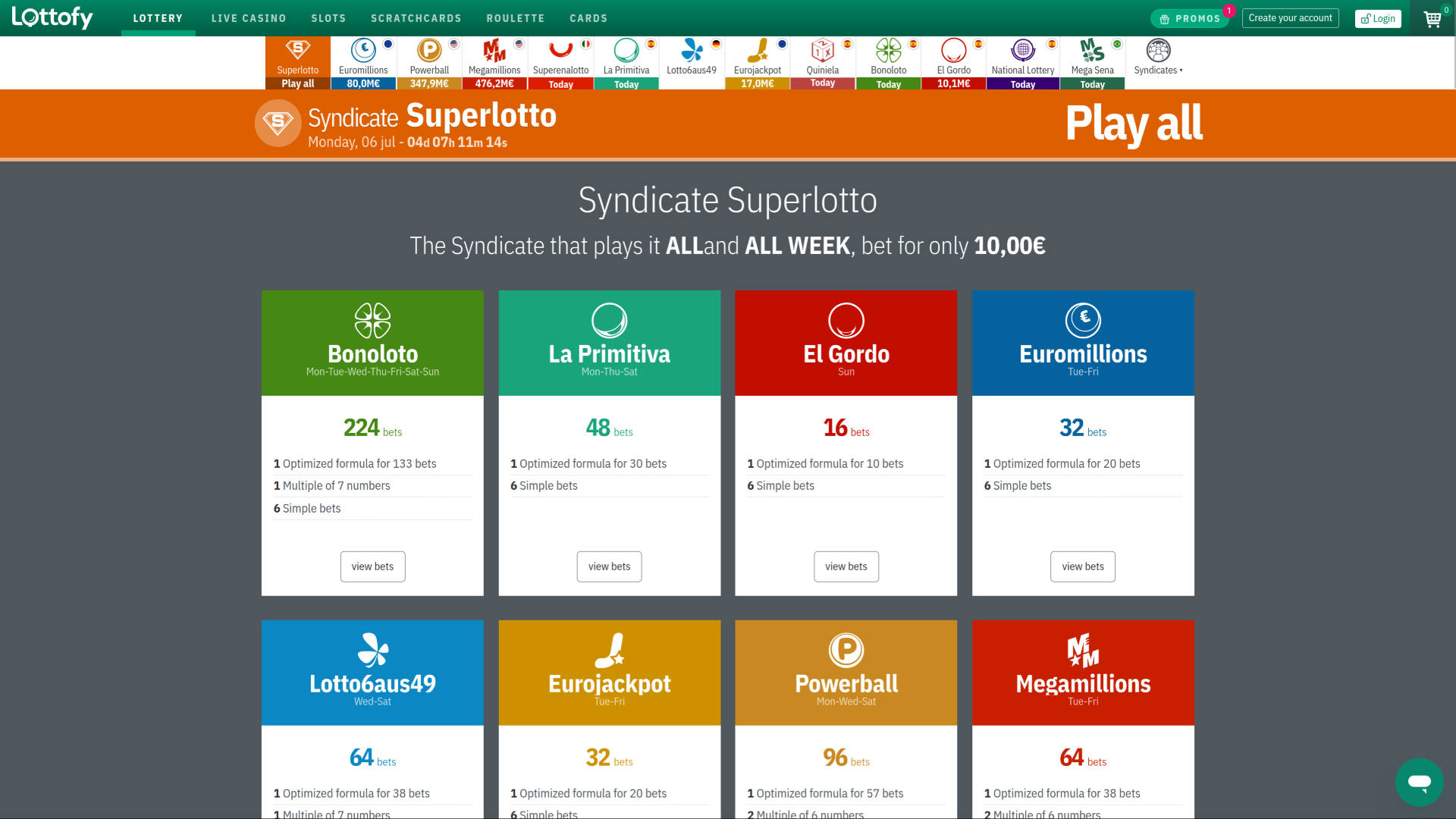View bets for Bonoloto

click(x=372, y=566)
